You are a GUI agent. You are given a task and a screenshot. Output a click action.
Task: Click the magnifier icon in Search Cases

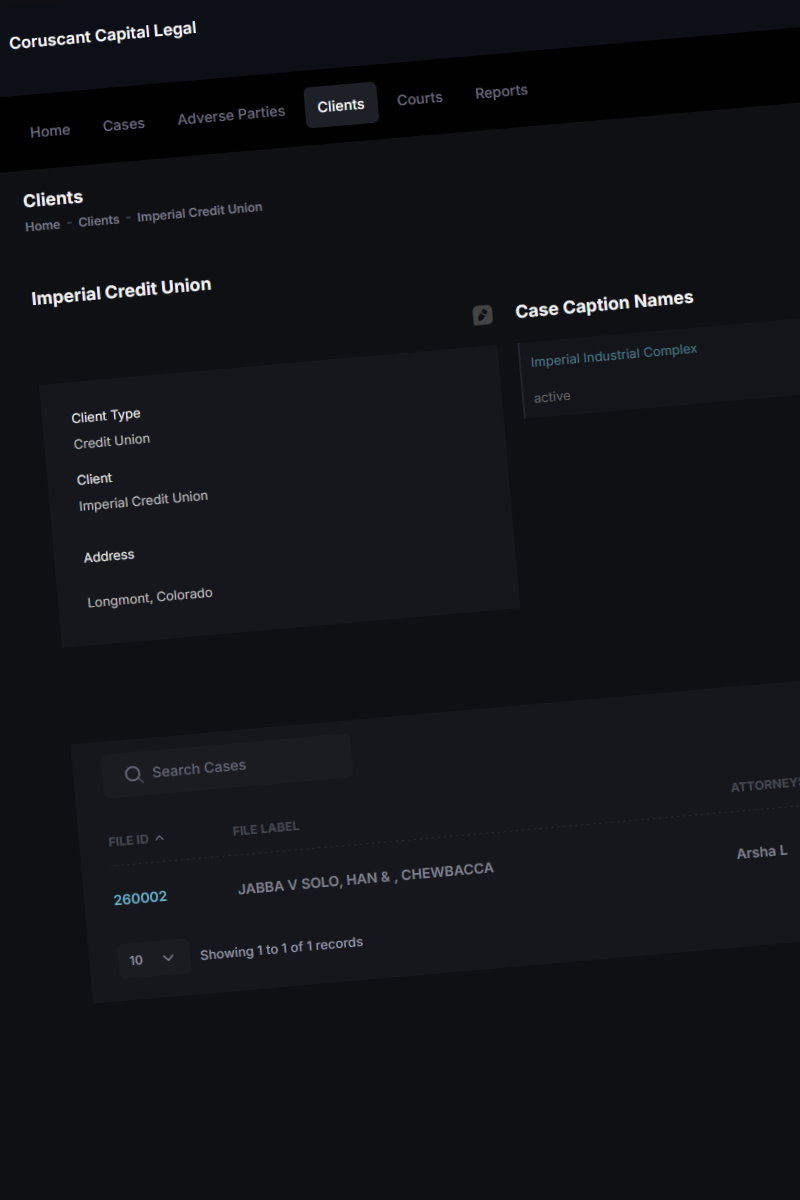point(133,774)
